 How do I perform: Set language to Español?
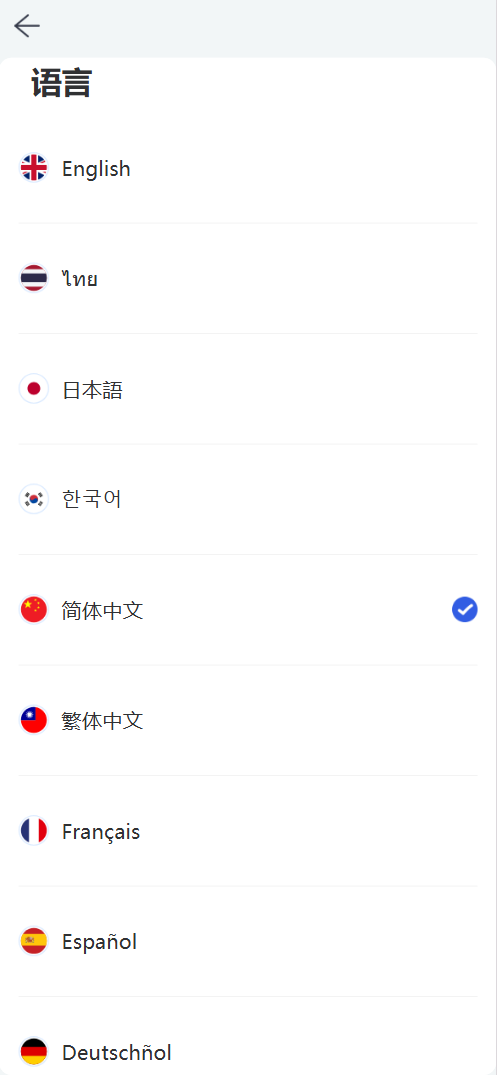coord(248,941)
